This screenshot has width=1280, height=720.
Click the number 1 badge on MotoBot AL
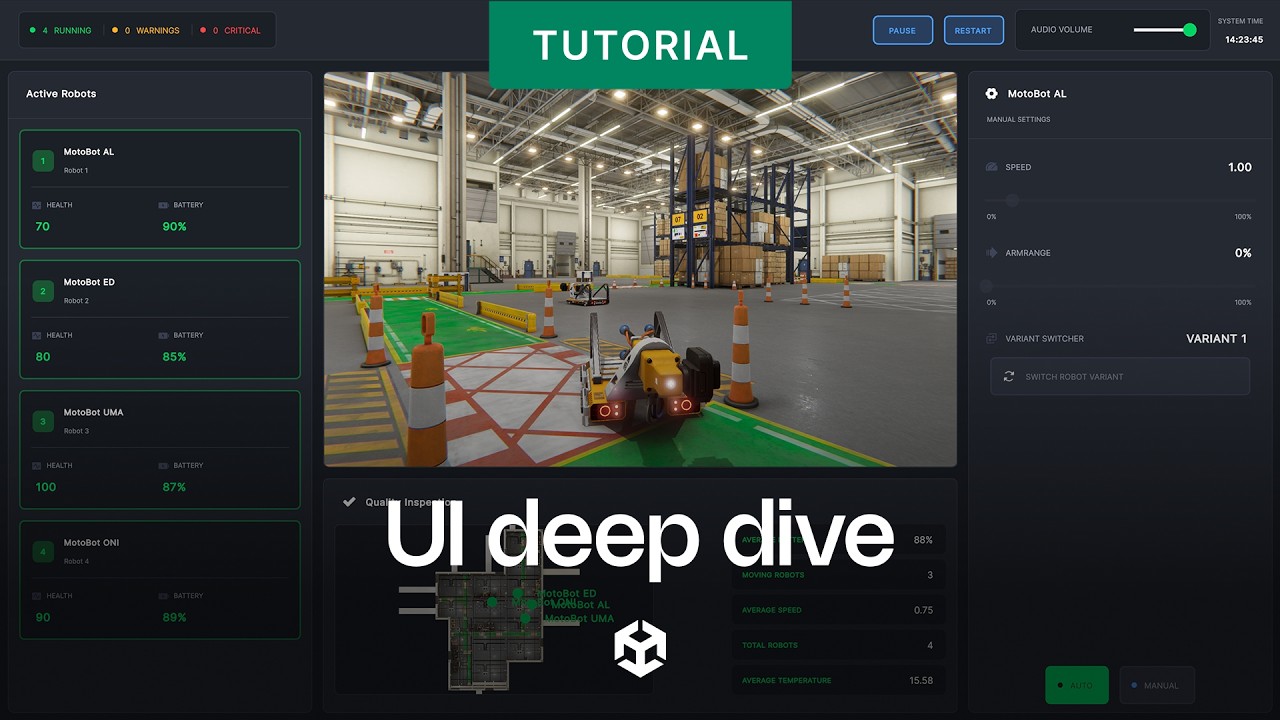pyautogui.click(x=43, y=161)
